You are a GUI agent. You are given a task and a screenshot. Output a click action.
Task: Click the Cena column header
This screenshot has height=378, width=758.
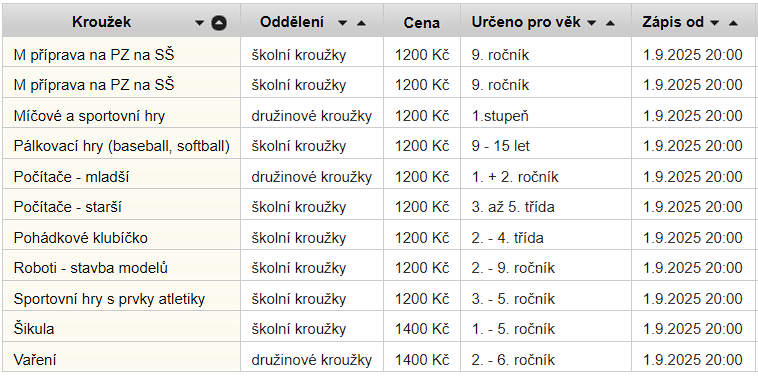(x=422, y=23)
